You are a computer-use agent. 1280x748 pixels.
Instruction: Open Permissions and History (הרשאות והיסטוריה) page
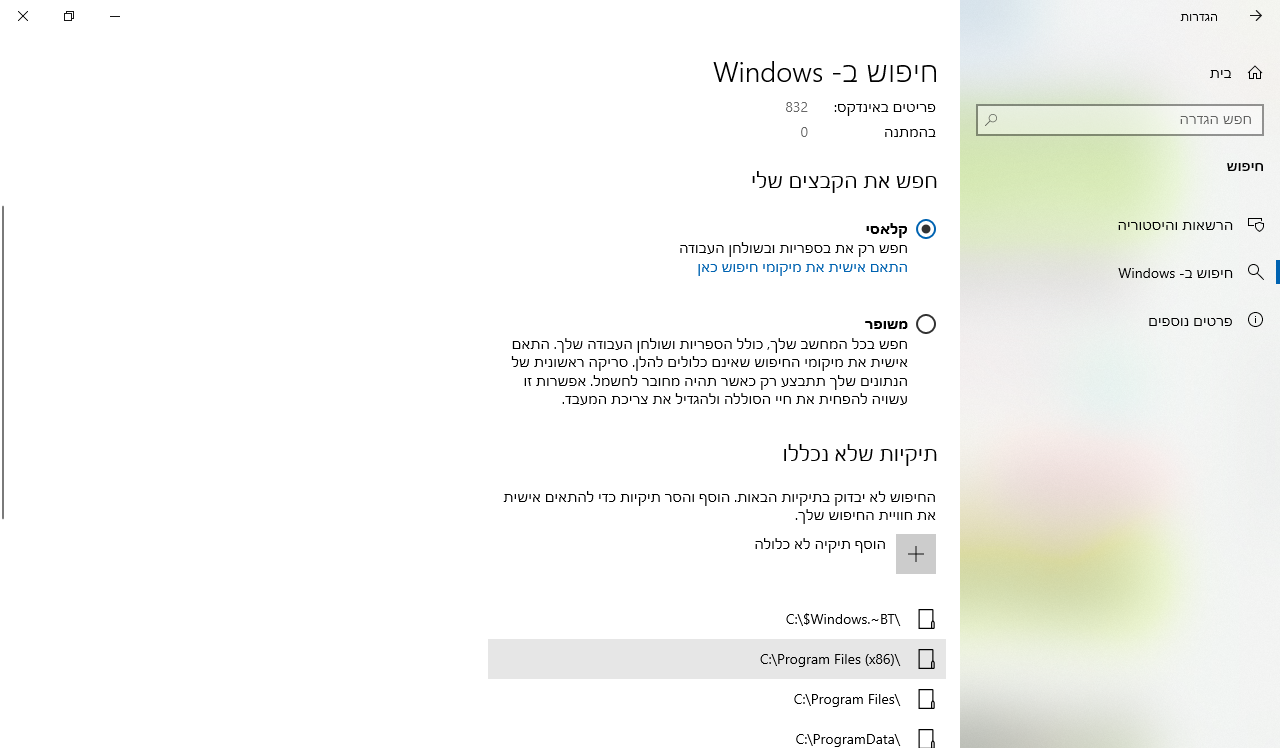pyautogui.click(x=1175, y=225)
